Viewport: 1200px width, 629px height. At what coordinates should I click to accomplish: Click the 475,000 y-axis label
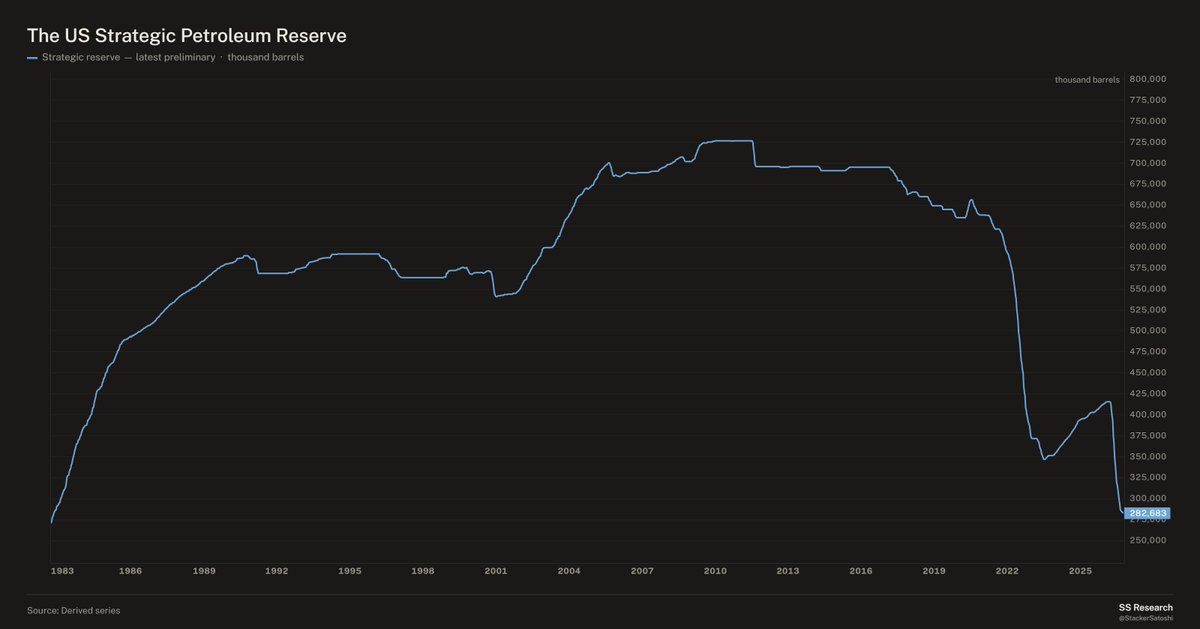1148,352
